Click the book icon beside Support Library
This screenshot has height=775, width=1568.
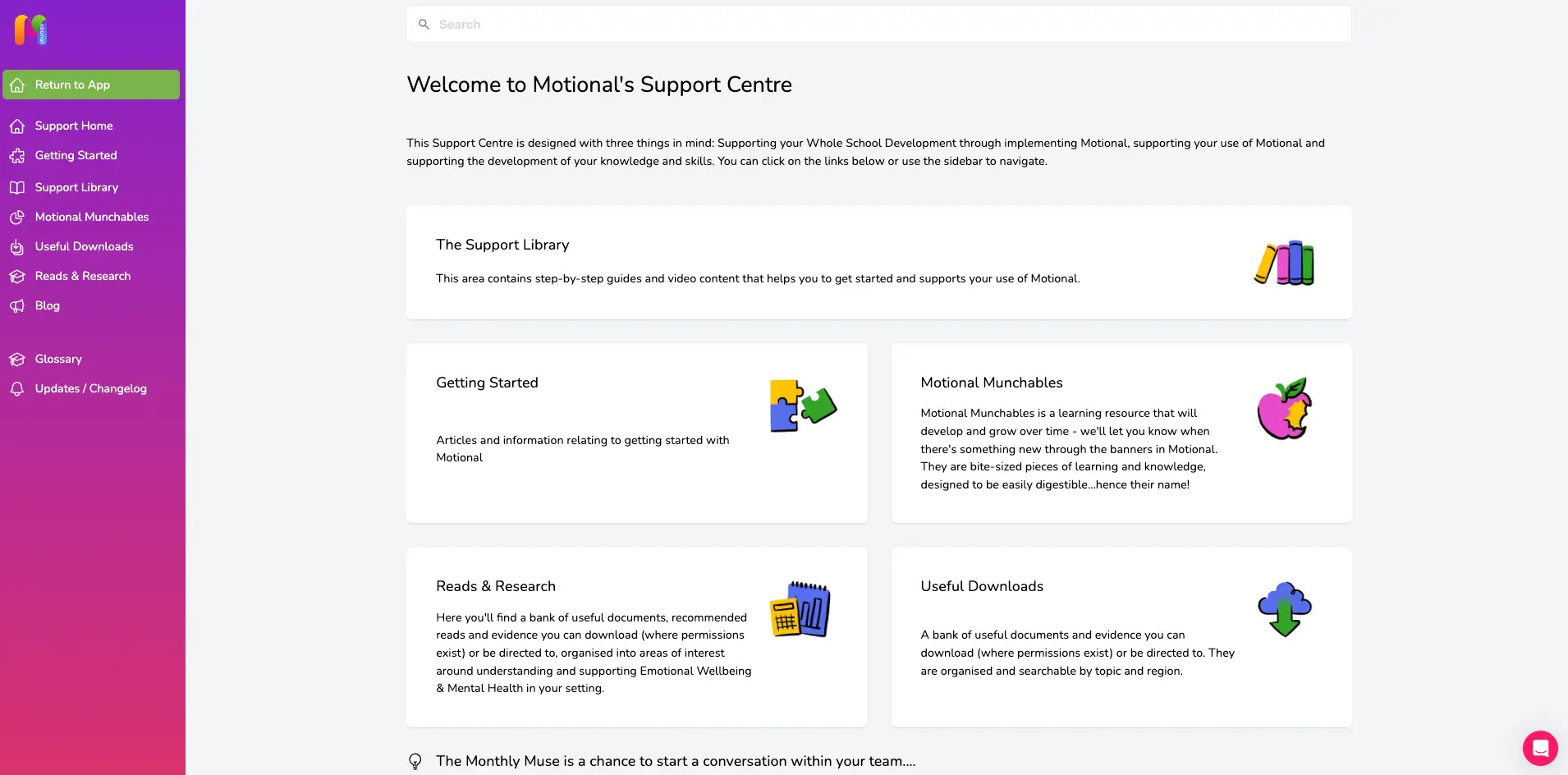click(17, 187)
